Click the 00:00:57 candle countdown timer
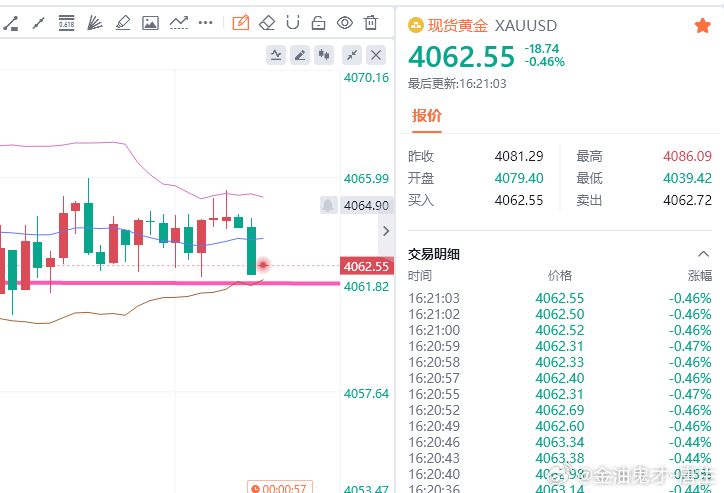This screenshot has height=493, width=724. click(280, 487)
